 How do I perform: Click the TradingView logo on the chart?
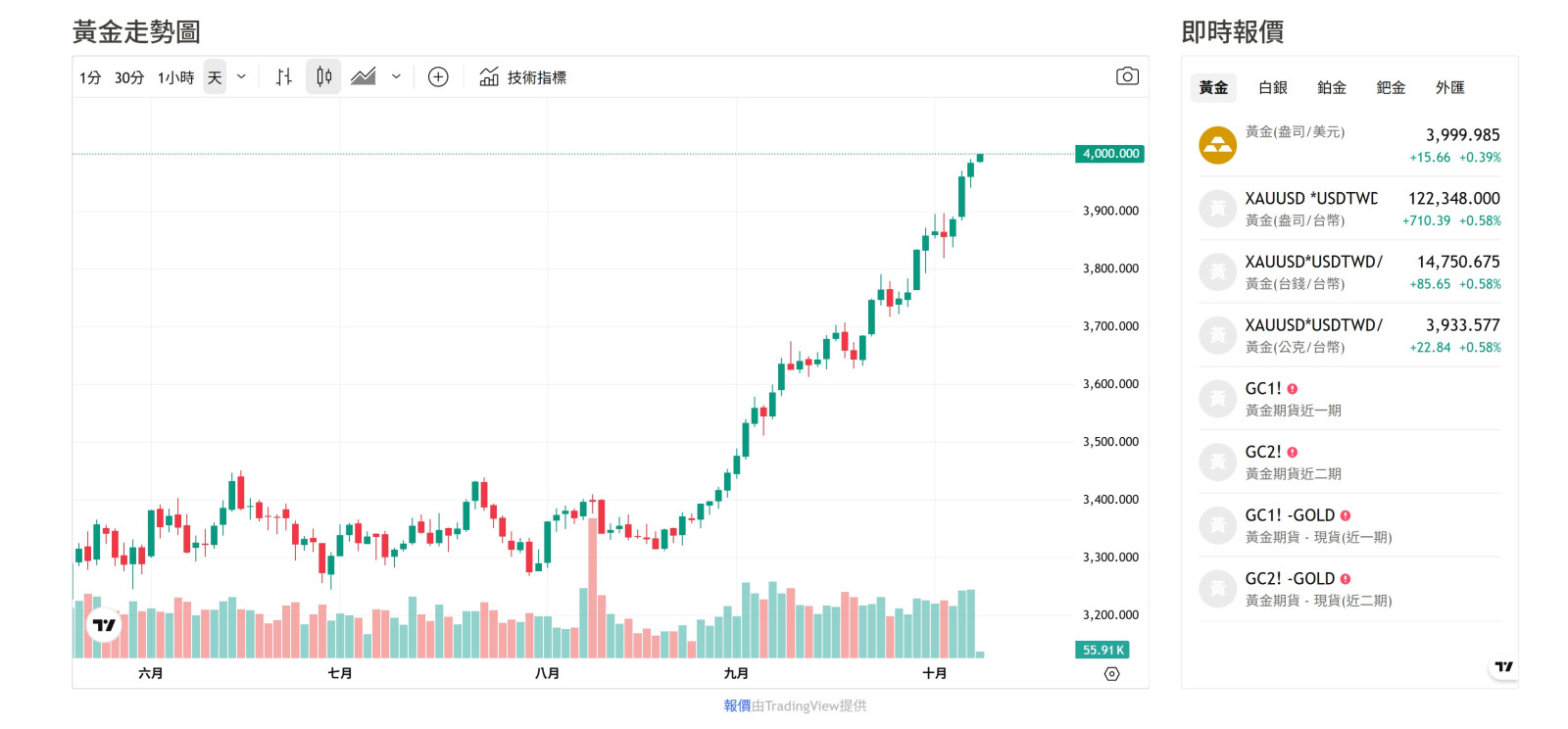pyautogui.click(x=104, y=625)
